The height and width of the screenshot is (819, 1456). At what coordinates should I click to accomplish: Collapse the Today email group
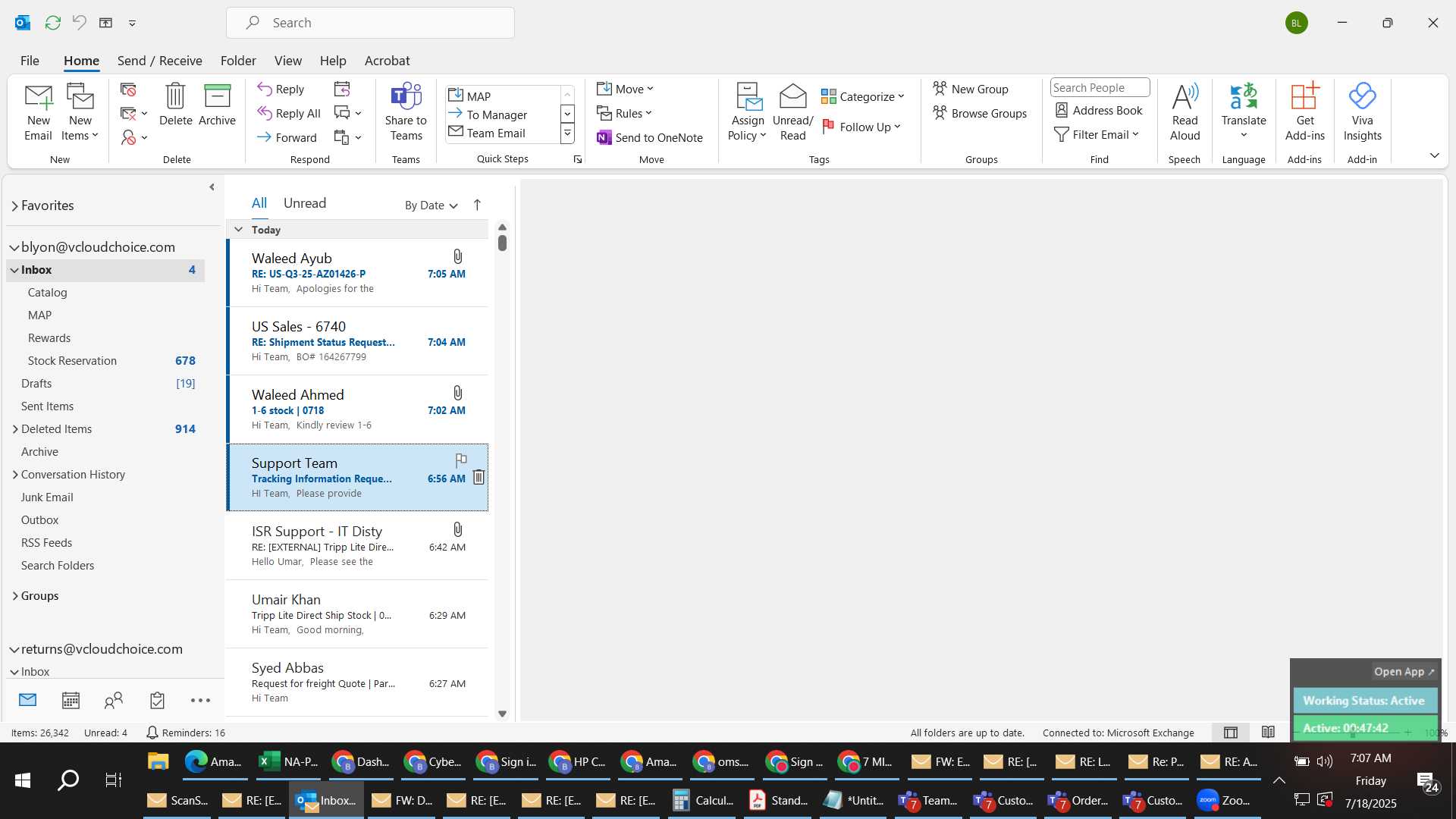pyautogui.click(x=238, y=229)
